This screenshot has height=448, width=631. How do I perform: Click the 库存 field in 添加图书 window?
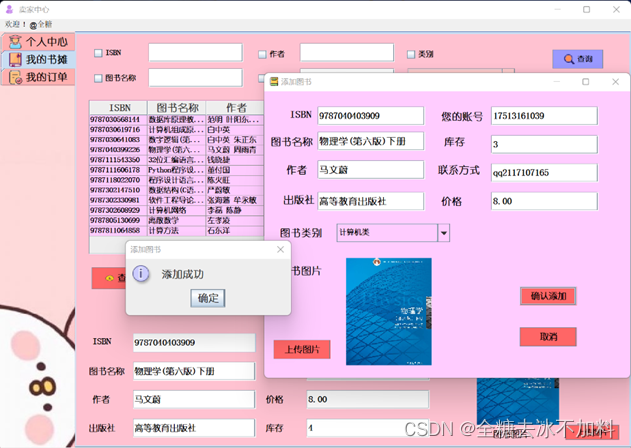click(x=544, y=144)
